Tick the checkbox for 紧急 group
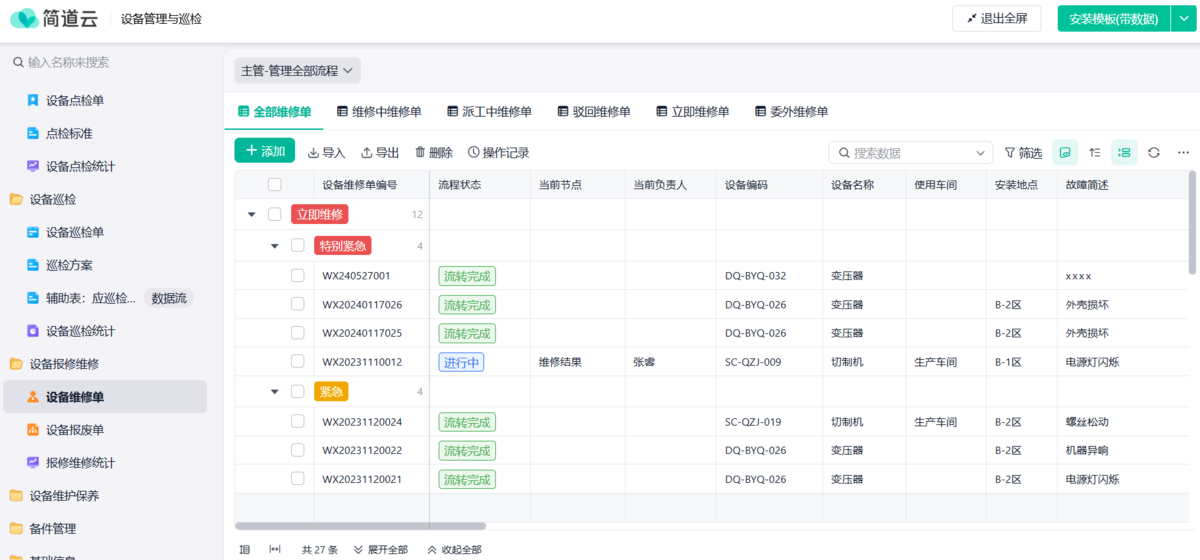Screen dimensions: 1200x560 [297, 391]
